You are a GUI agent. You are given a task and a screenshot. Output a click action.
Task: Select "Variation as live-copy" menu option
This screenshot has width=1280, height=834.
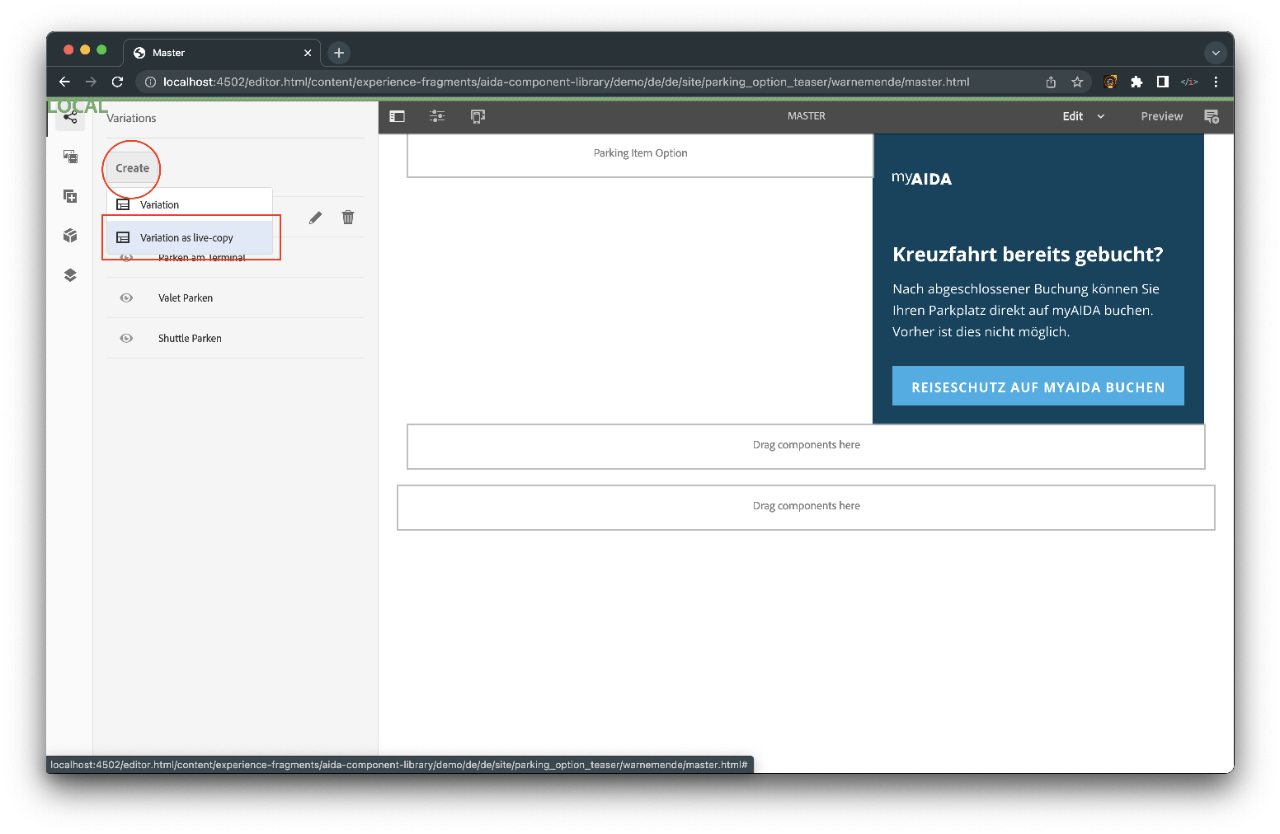[187, 238]
